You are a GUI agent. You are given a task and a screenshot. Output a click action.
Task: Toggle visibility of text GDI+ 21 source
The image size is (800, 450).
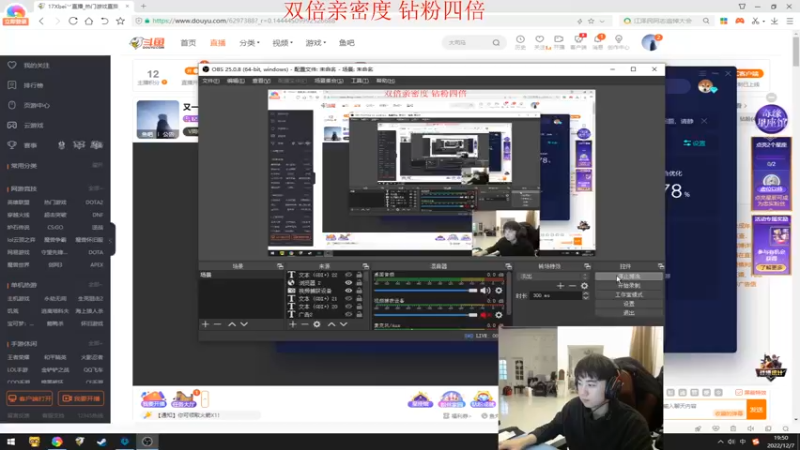coord(348,298)
